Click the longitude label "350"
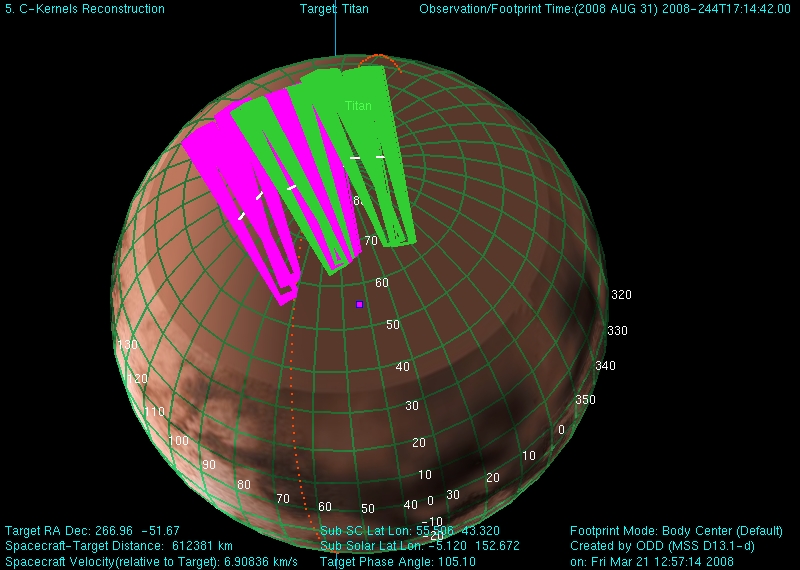This screenshot has width=800, height=570. pos(585,400)
